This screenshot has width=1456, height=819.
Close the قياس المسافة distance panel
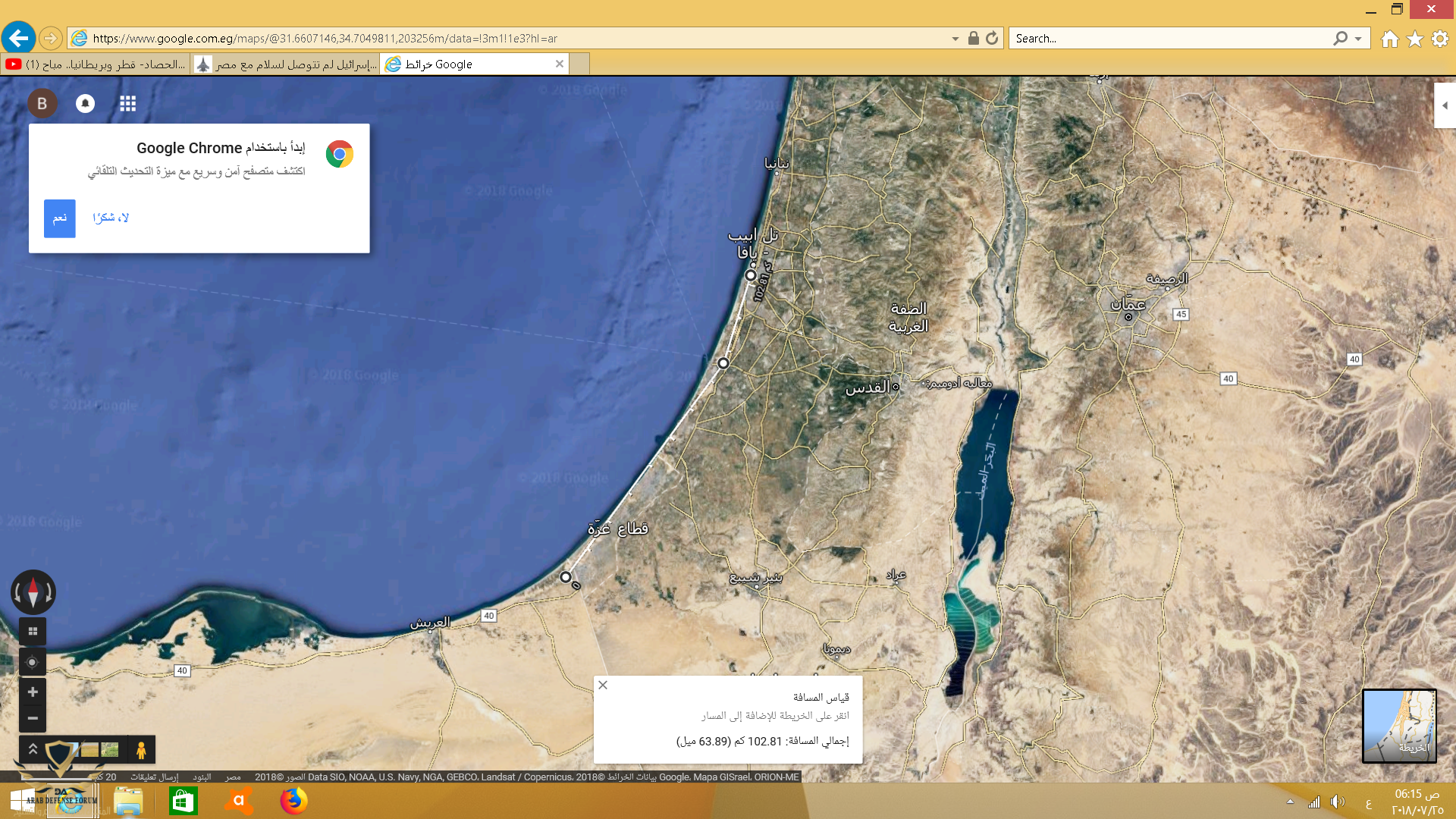[603, 685]
